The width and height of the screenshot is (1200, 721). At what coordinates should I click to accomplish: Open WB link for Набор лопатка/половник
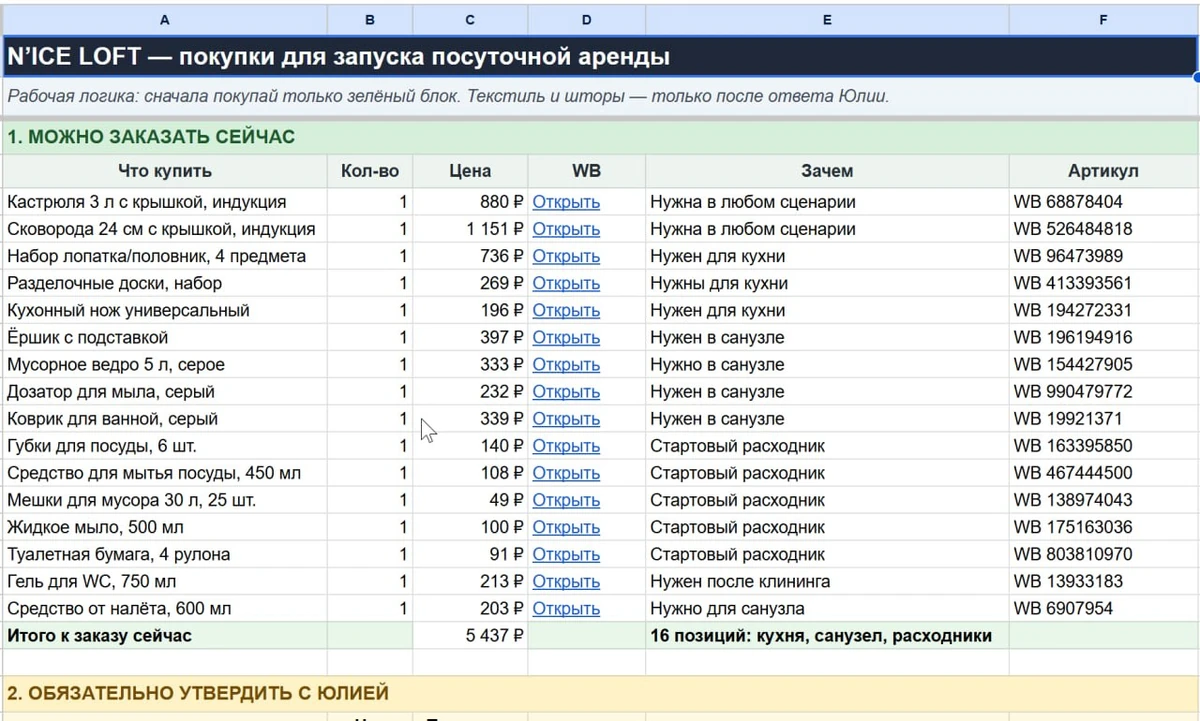566,256
